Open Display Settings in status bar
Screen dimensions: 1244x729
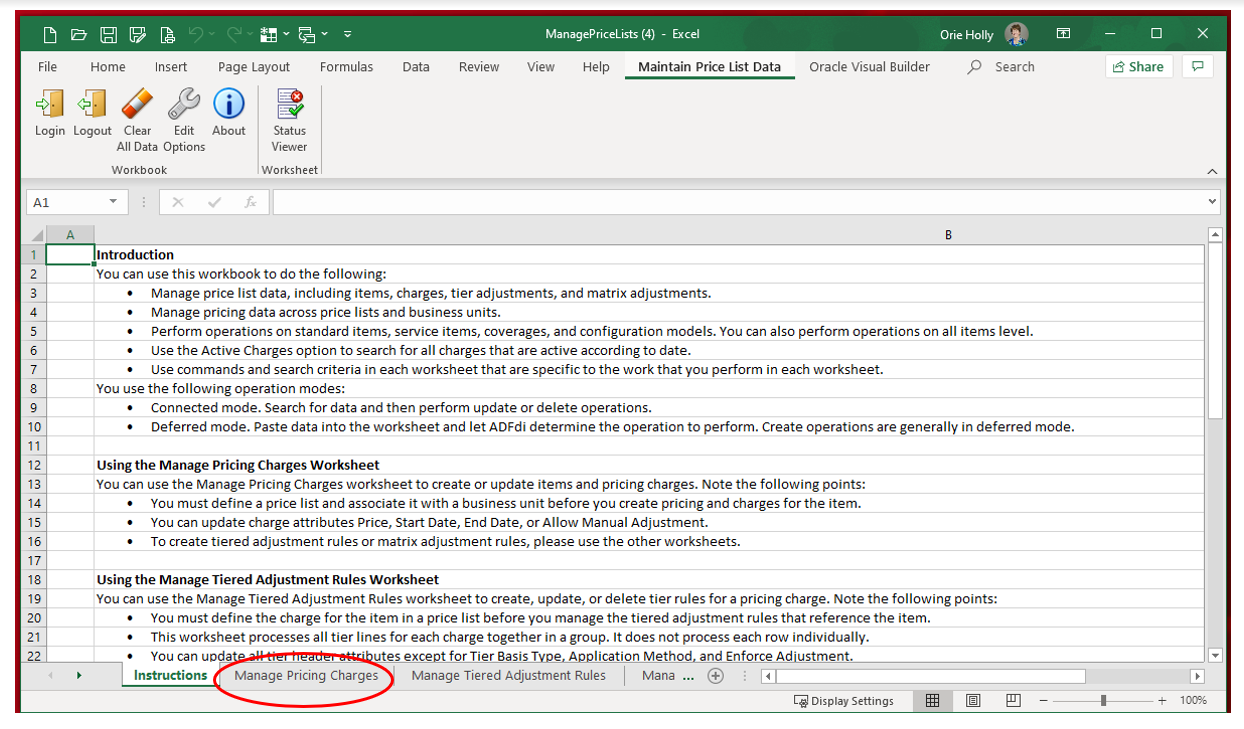844,701
